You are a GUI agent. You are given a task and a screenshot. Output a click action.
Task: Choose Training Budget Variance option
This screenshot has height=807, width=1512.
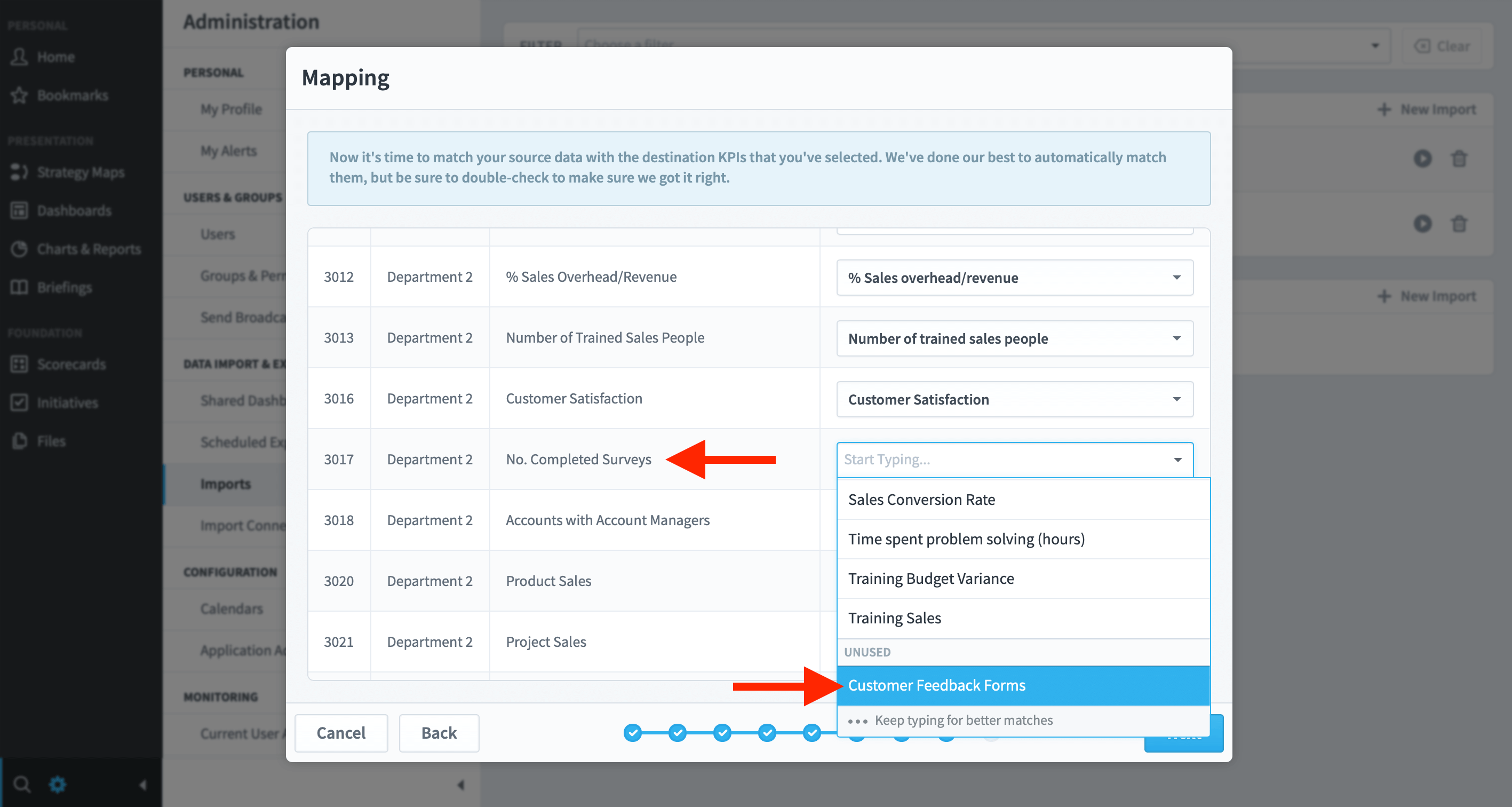point(1023,578)
